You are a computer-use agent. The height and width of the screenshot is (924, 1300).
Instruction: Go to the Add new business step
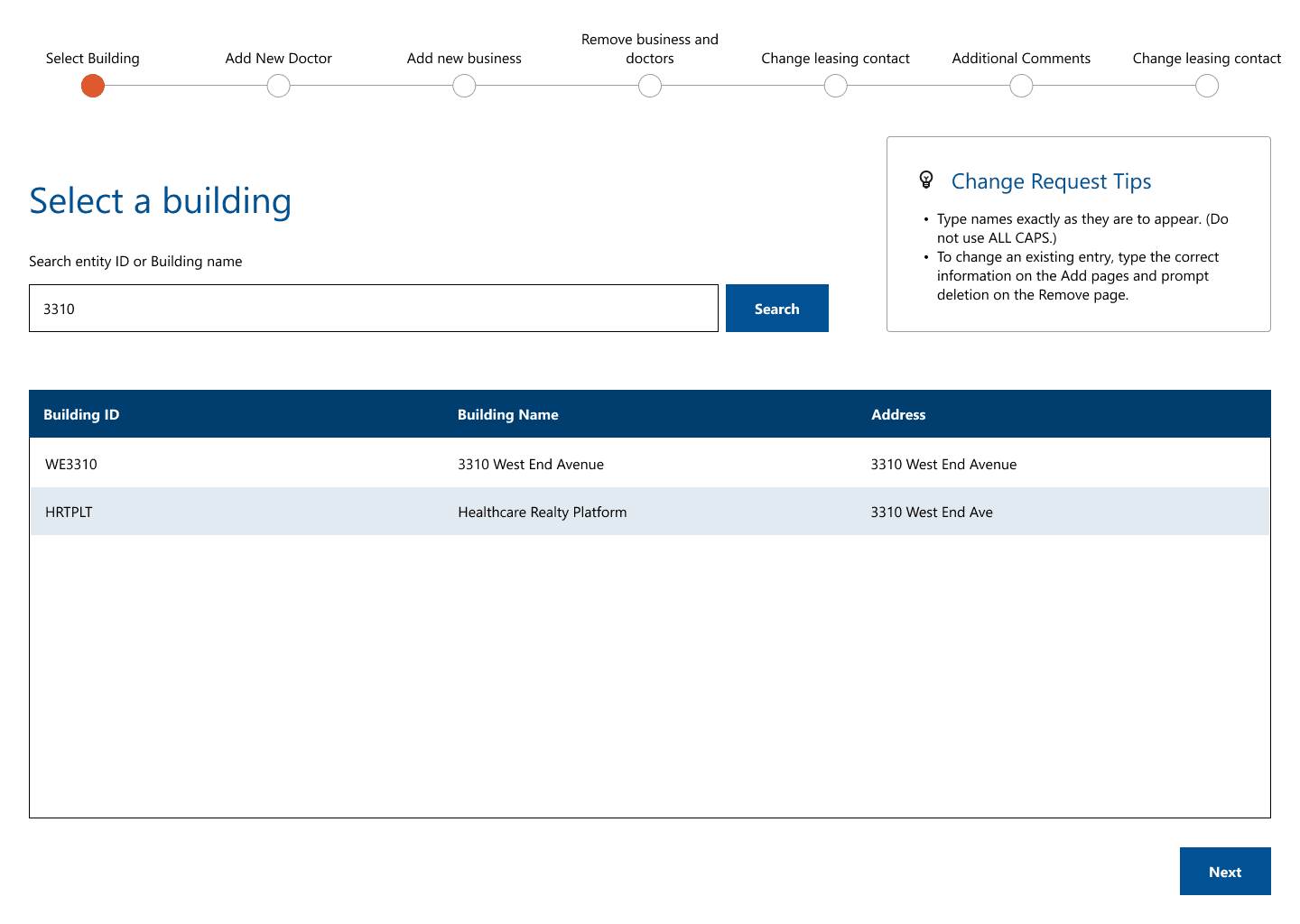[464, 86]
